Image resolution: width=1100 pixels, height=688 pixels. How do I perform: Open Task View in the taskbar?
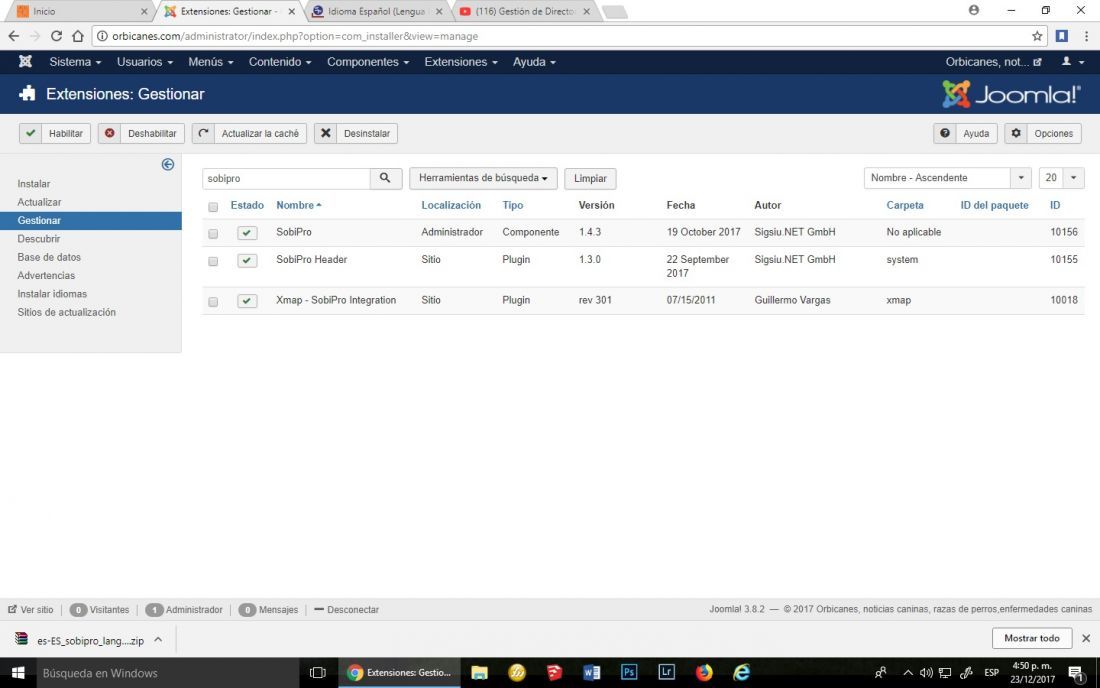click(318, 673)
